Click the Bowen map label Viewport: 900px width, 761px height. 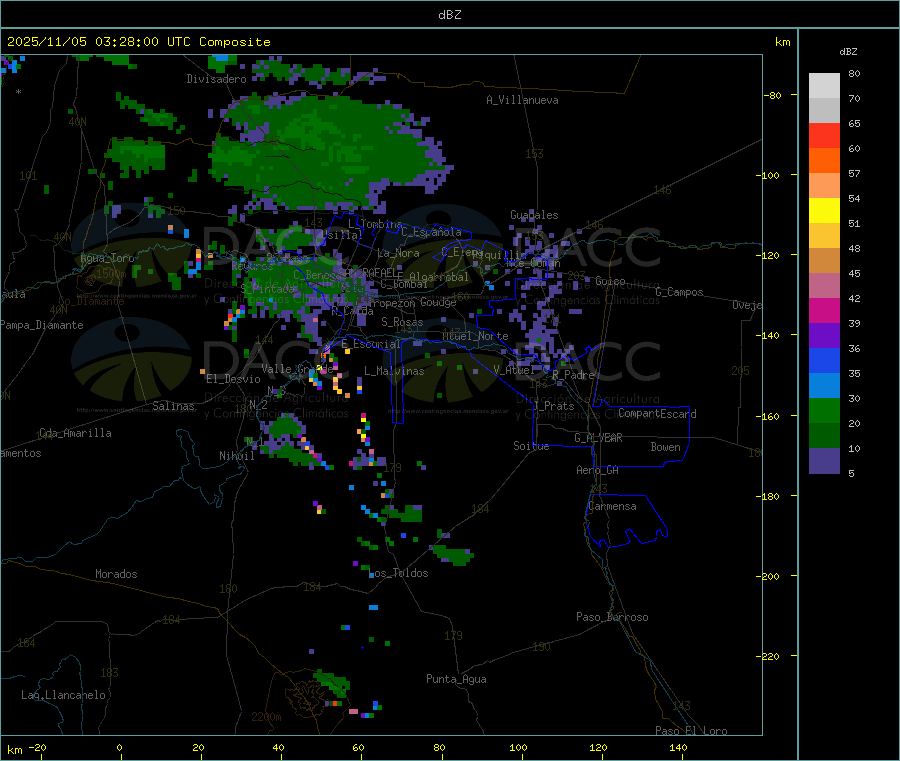click(x=665, y=447)
